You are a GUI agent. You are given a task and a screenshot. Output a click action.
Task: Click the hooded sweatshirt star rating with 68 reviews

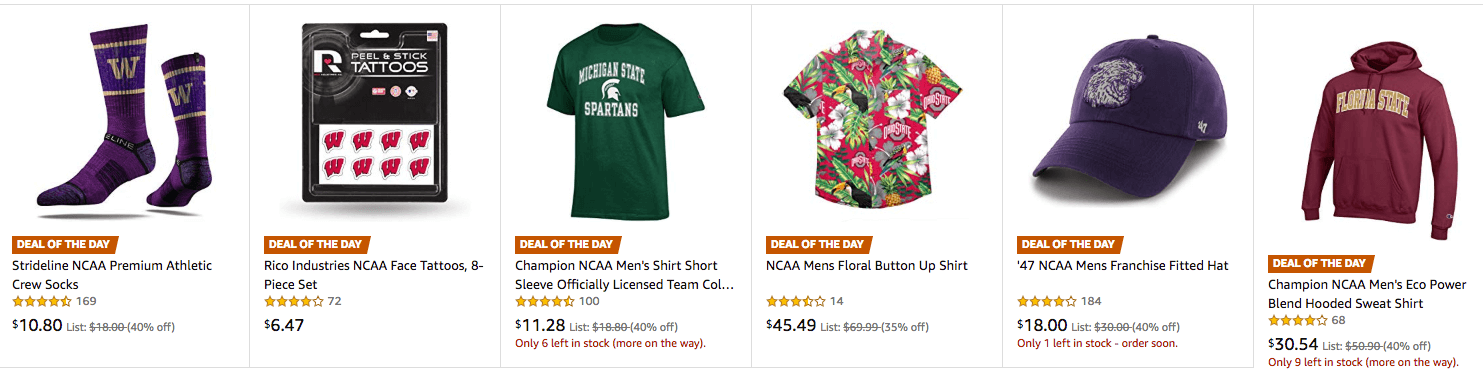1298,320
